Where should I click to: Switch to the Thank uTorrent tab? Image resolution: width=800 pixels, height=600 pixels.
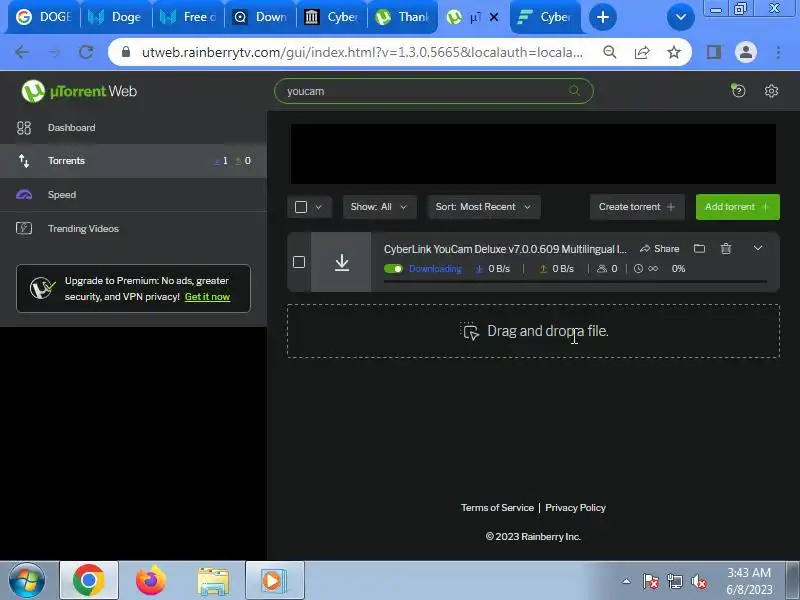403,17
